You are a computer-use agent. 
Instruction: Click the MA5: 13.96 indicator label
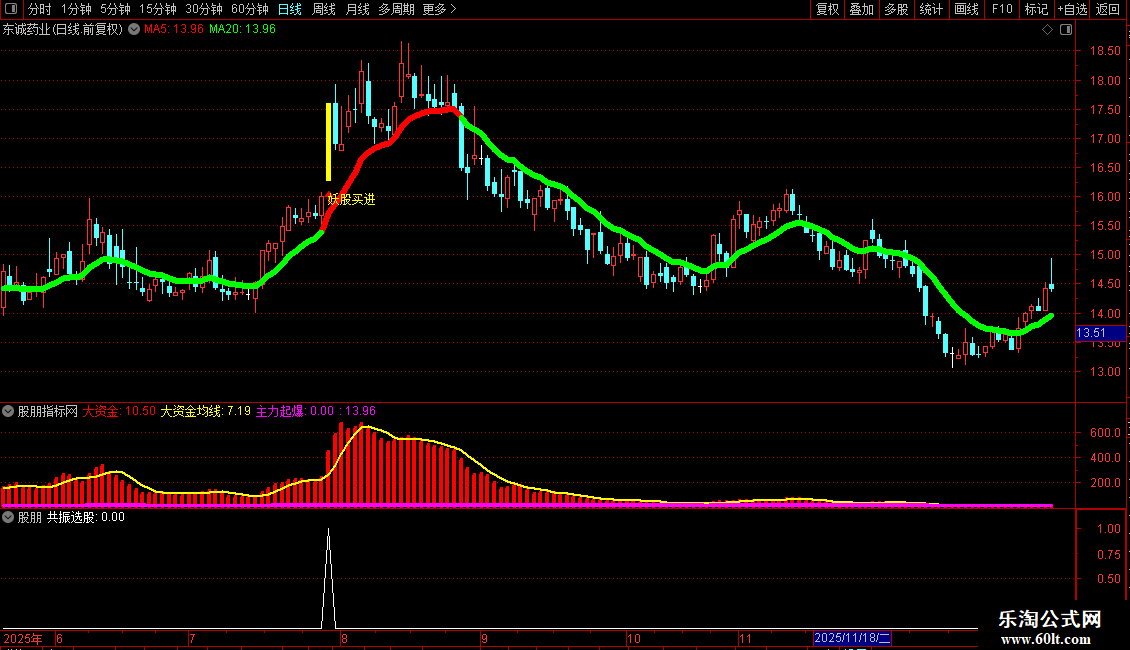tap(174, 29)
